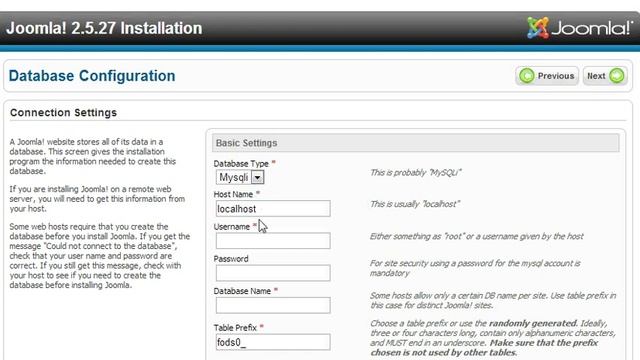Click the hint "This is usually localhost"
This screenshot has height=360, width=640.
pos(415,204)
